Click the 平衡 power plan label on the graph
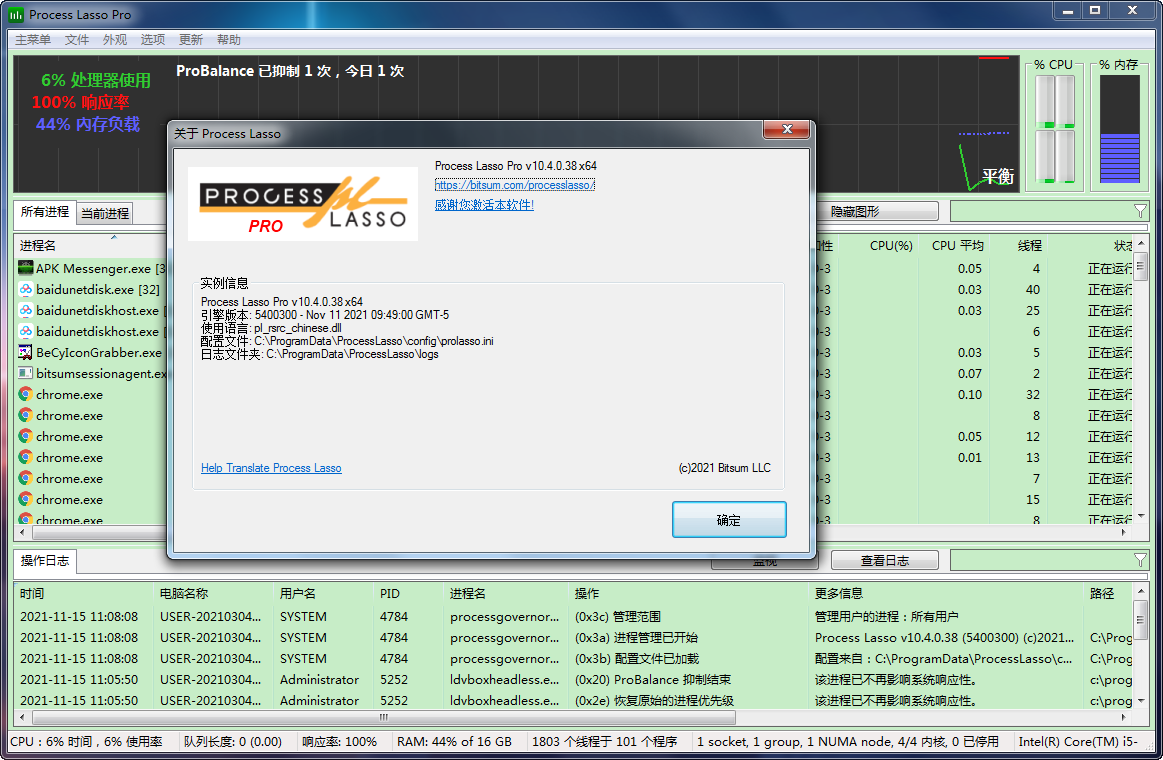This screenshot has width=1163, height=760. [998, 176]
